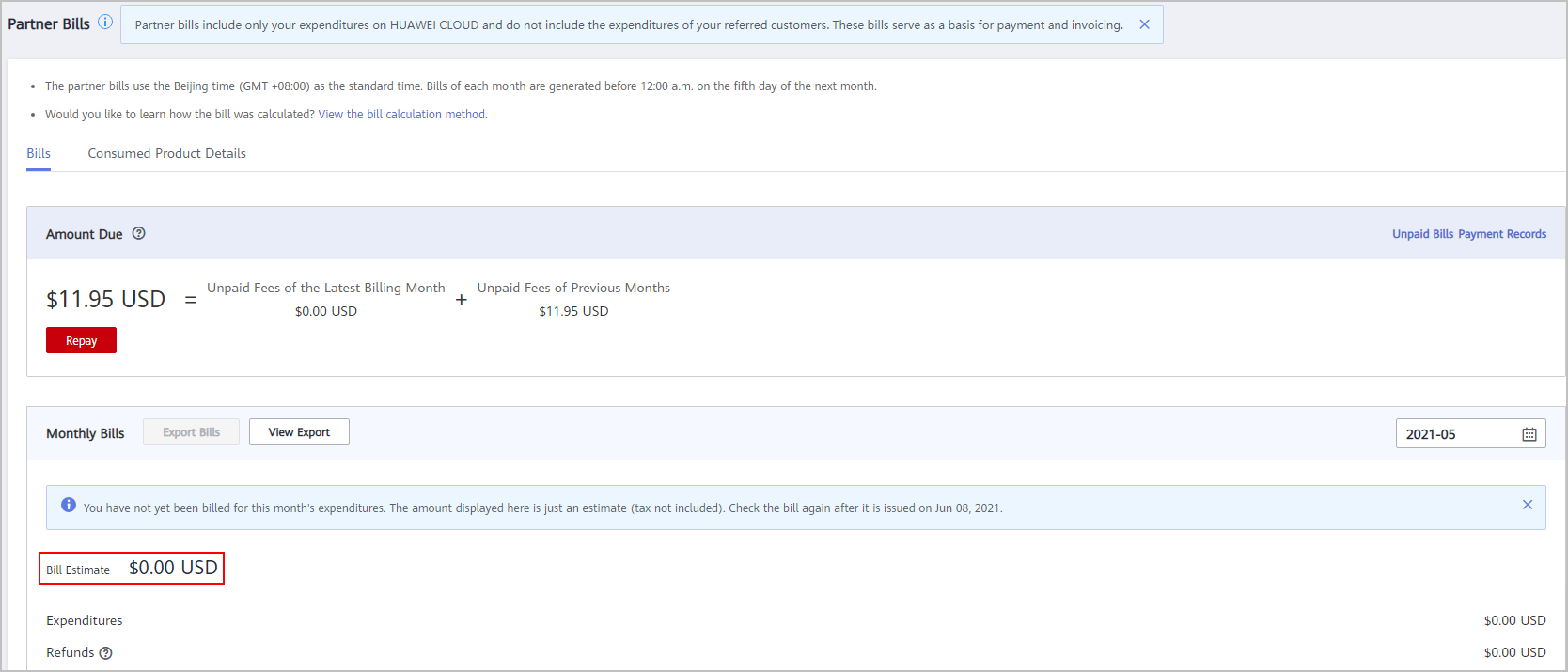Click the Expenditures row label
The height and width of the screenshot is (672, 1568).
pyautogui.click(x=85, y=620)
